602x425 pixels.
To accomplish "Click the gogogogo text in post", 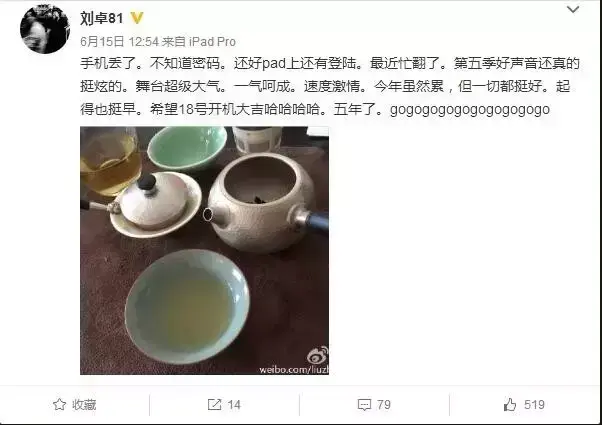I will pyautogui.click(x=470, y=110).
